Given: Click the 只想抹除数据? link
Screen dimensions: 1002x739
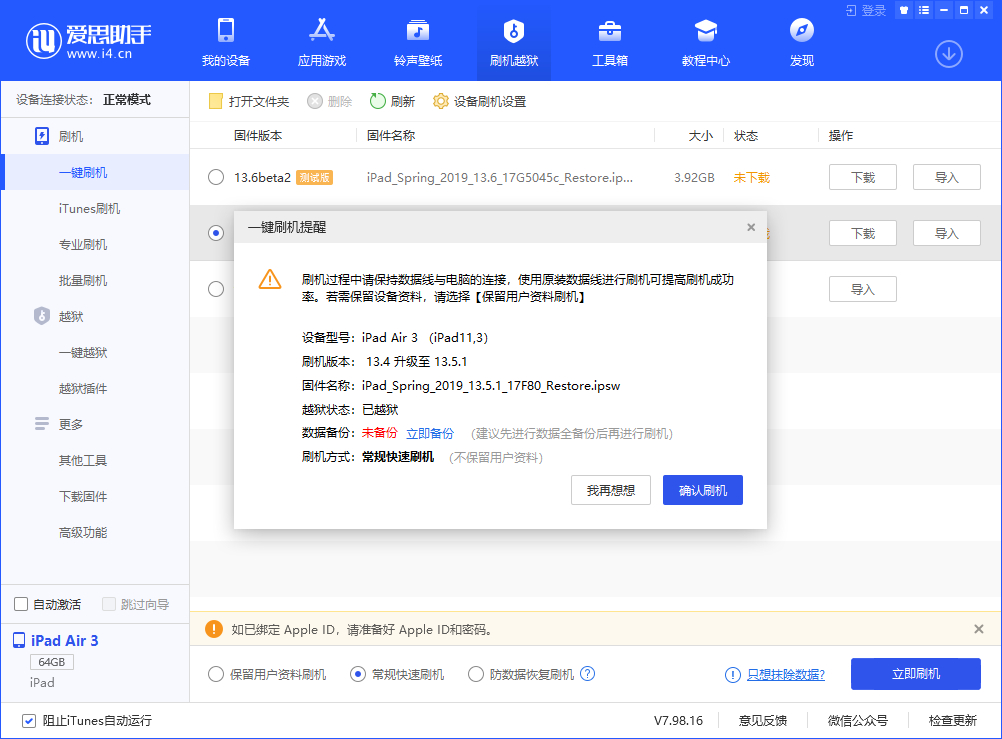Looking at the screenshot, I should pos(782,674).
